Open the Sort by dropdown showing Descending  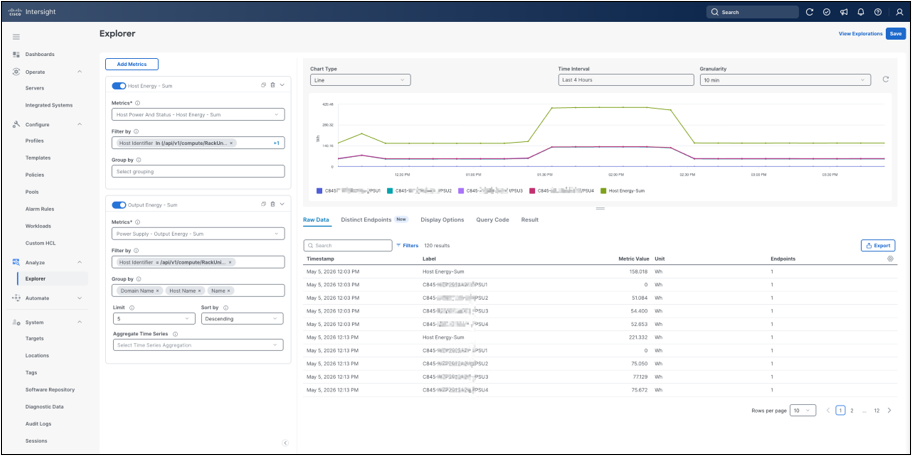point(242,319)
